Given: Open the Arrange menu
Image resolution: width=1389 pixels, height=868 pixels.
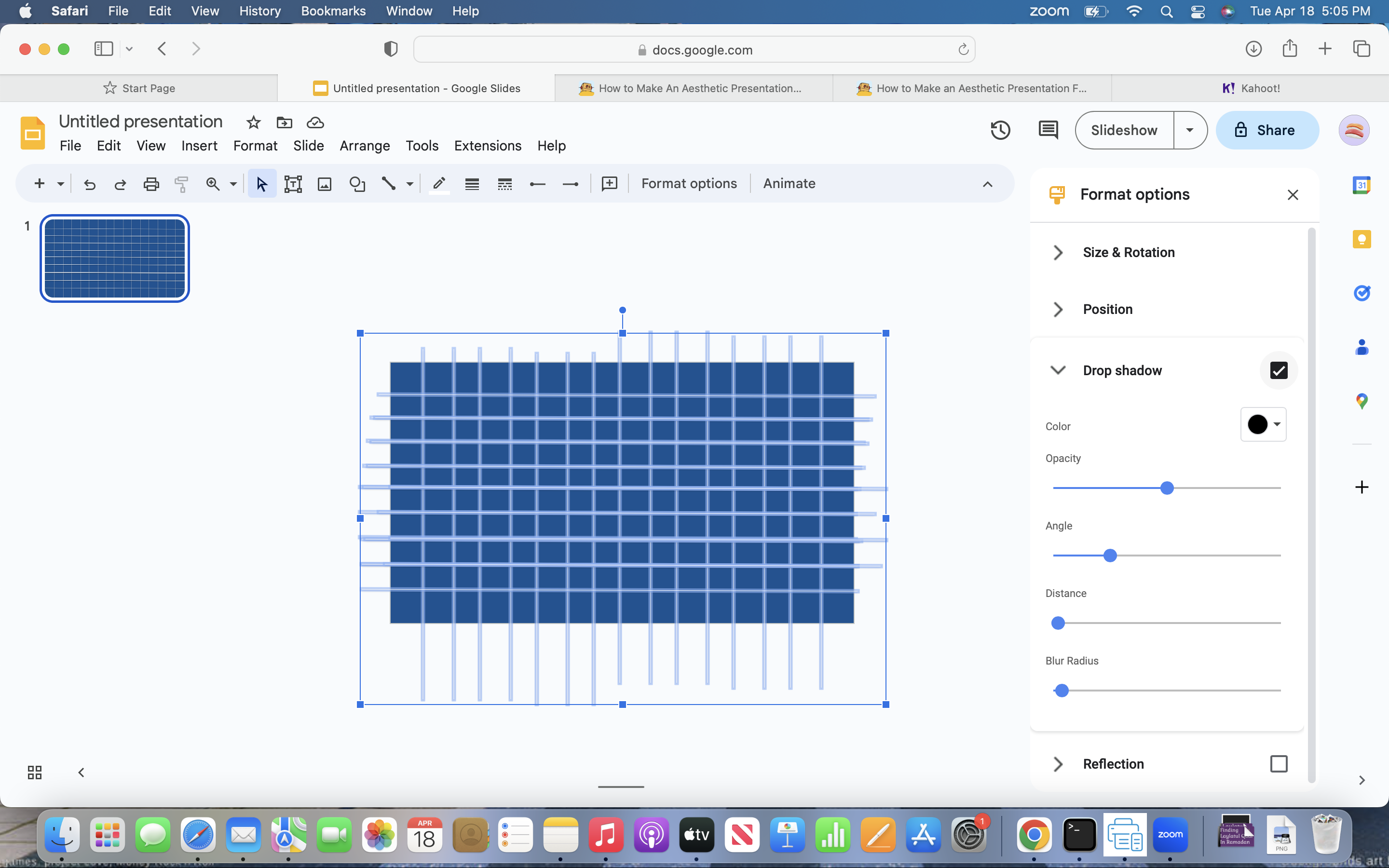Looking at the screenshot, I should pyautogui.click(x=365, y=145).
